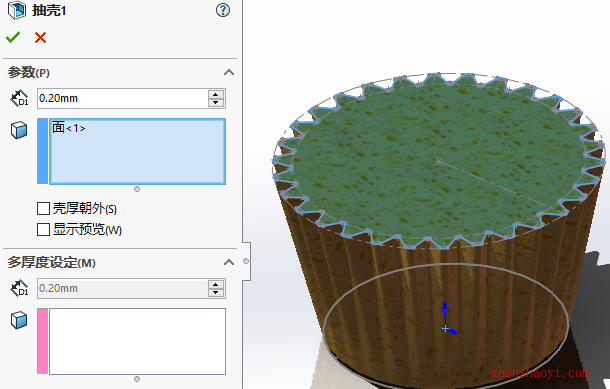Click the empty multi-thickness faces box

(x=137, y=342)
